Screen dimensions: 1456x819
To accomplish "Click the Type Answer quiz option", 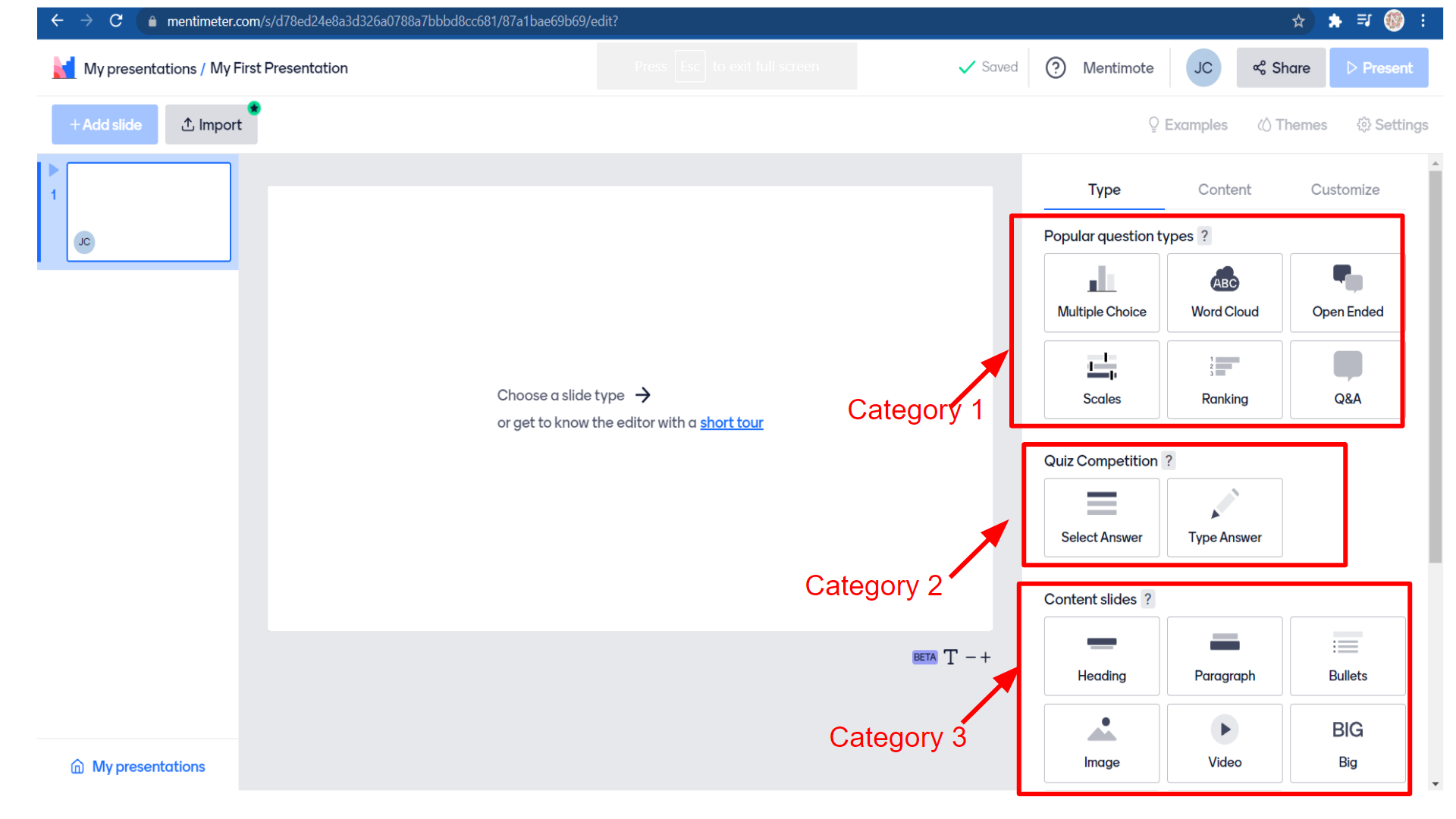I will coord(1225,514).
